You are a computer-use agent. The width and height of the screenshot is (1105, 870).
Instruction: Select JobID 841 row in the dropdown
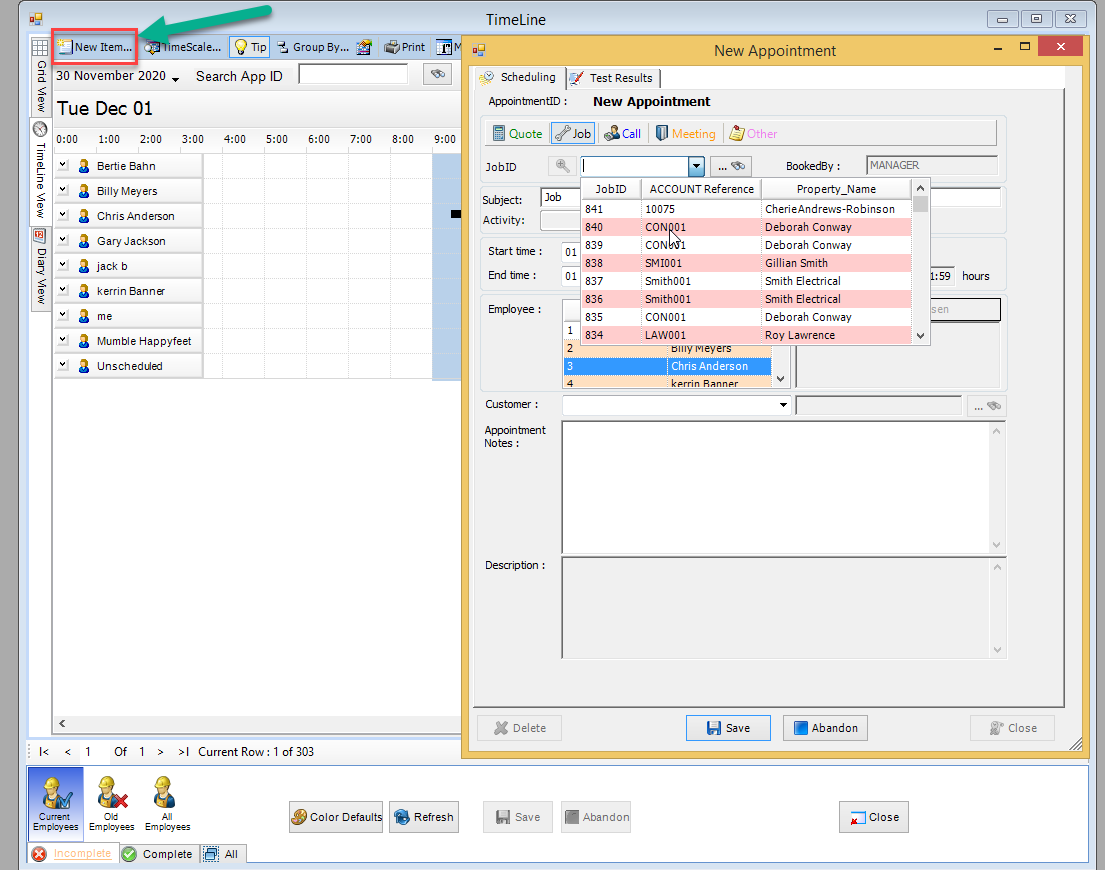click(x=746, y=209)
